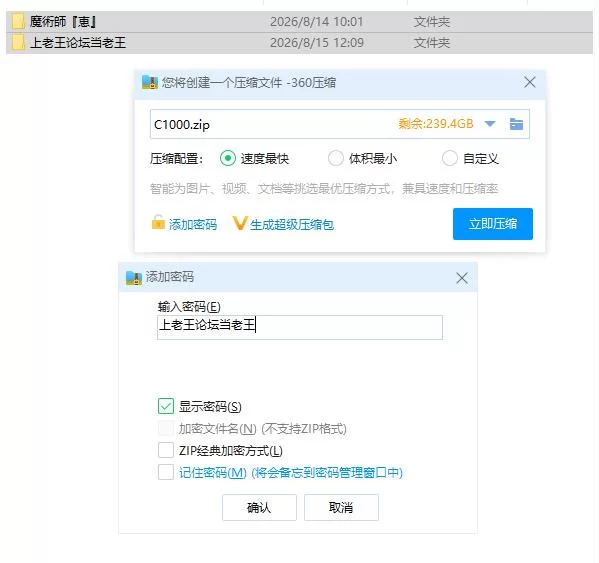Screen dimensions: 599x563
Task: Click the disabled 加密文件名(N) checkbox
Action: pyautogui.click(x=166, y=429)
